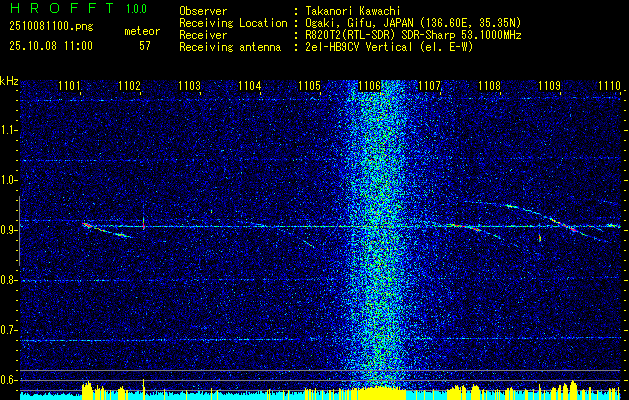Click the version number 1.0.0
The width and height of the screenshot is (629, 400).
point(136,8)
